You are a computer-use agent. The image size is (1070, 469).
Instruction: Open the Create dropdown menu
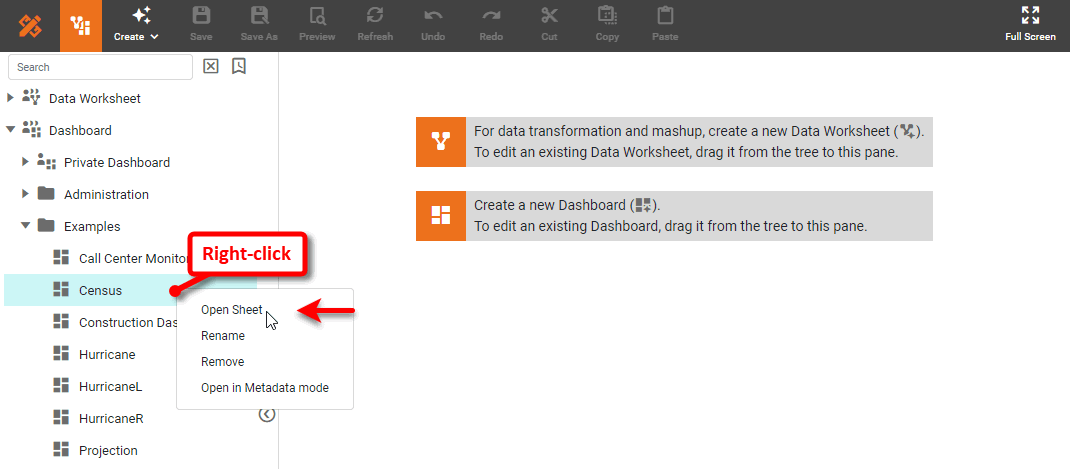pyautogui.click(x=136, y=25)
